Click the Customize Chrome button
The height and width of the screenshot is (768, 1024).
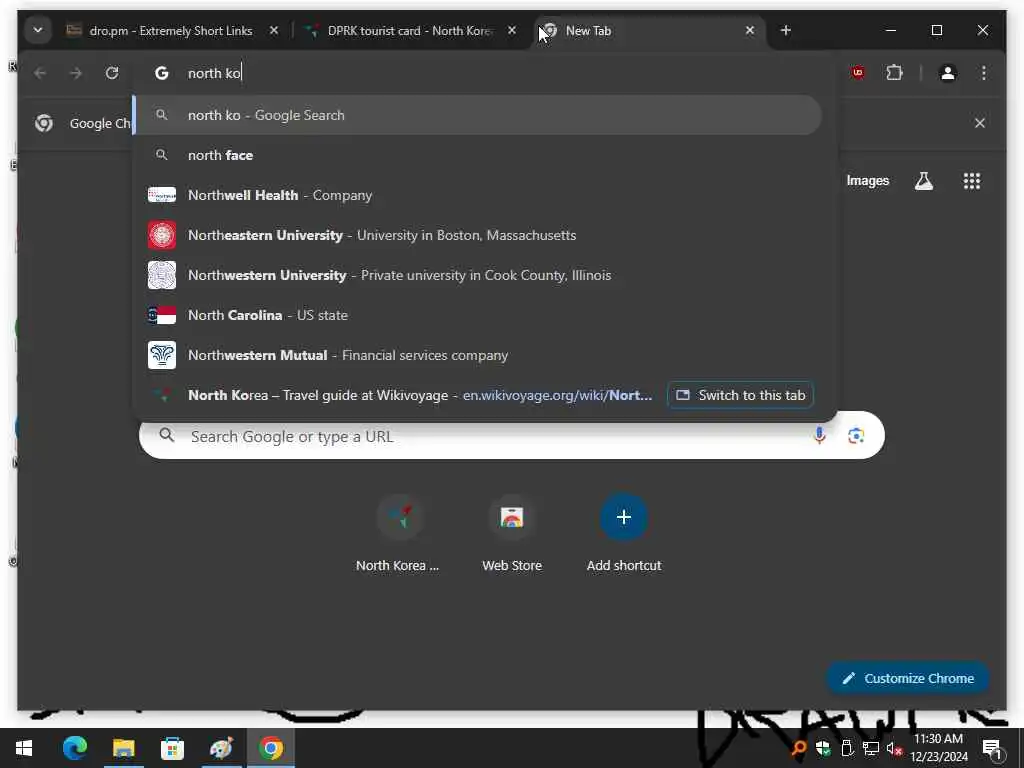pyautogui.click(x=908, y=679)
